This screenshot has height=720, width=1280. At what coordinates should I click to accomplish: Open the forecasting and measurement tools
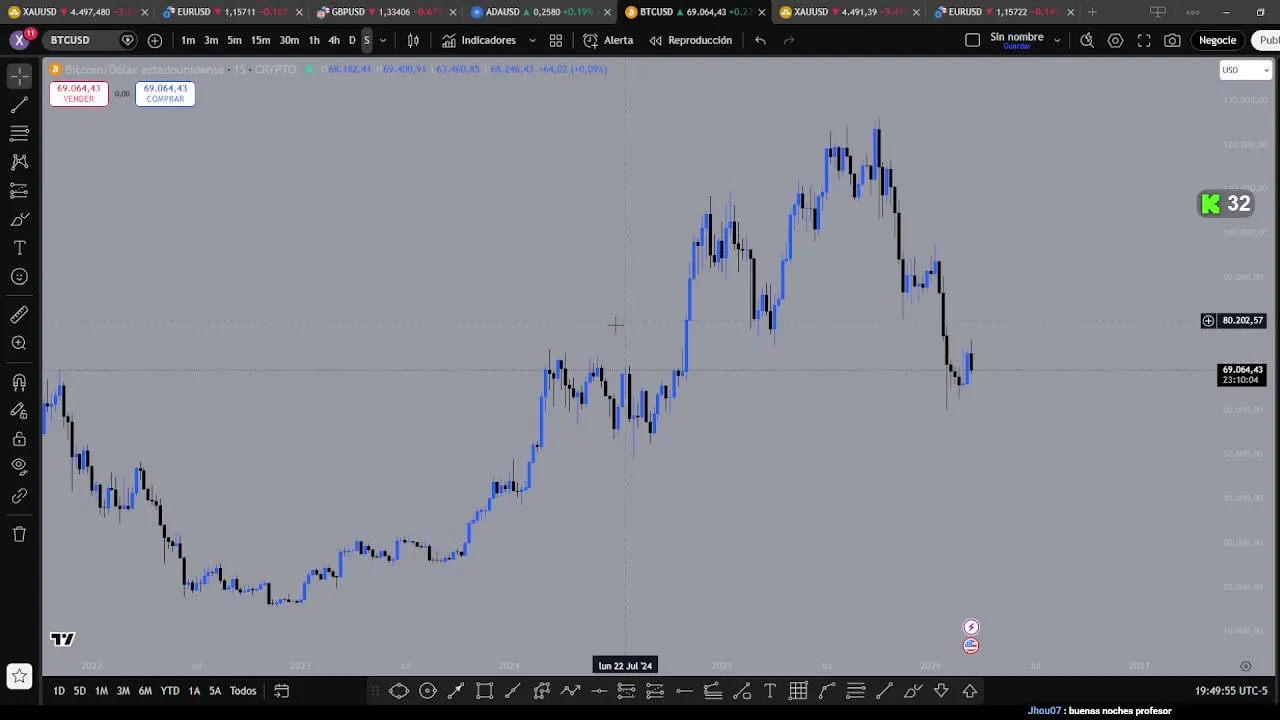[19, 190]
